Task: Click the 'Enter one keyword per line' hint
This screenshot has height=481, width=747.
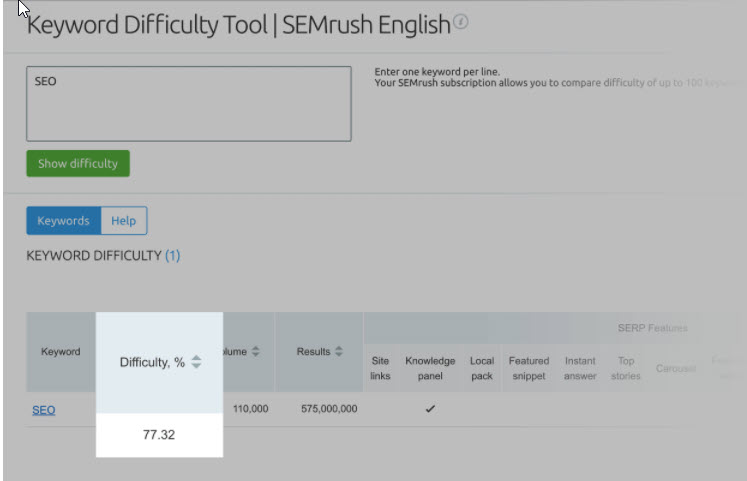Action: [x=437, y=72]
